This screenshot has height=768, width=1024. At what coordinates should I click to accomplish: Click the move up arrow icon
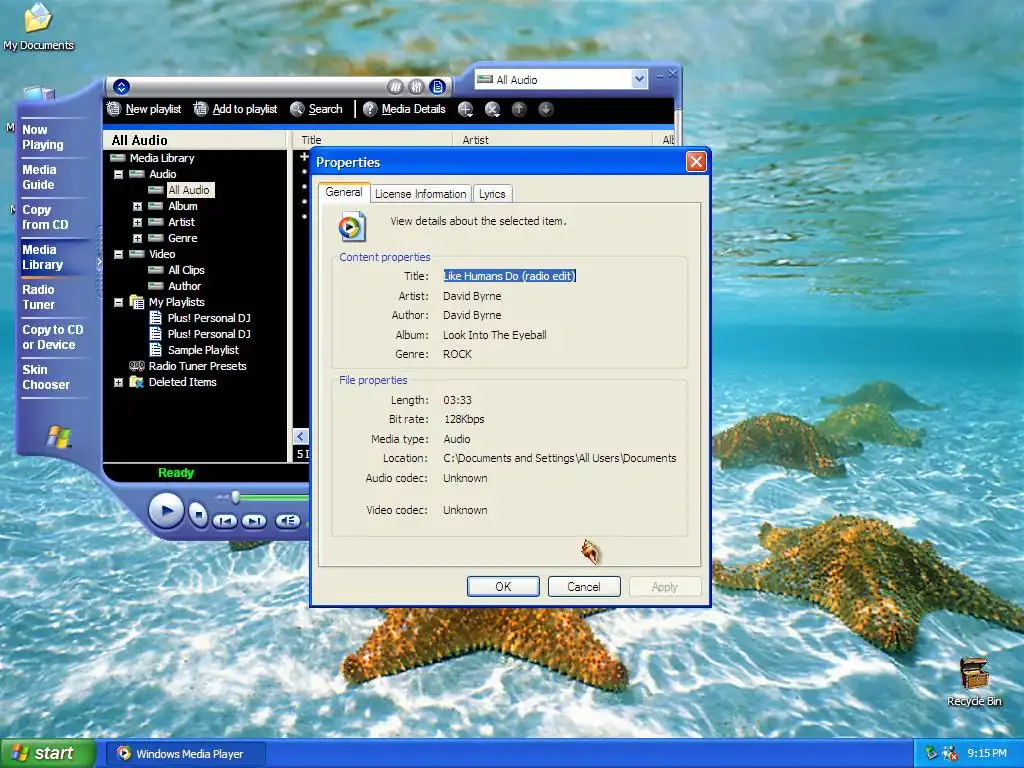[x=519, y=109]
